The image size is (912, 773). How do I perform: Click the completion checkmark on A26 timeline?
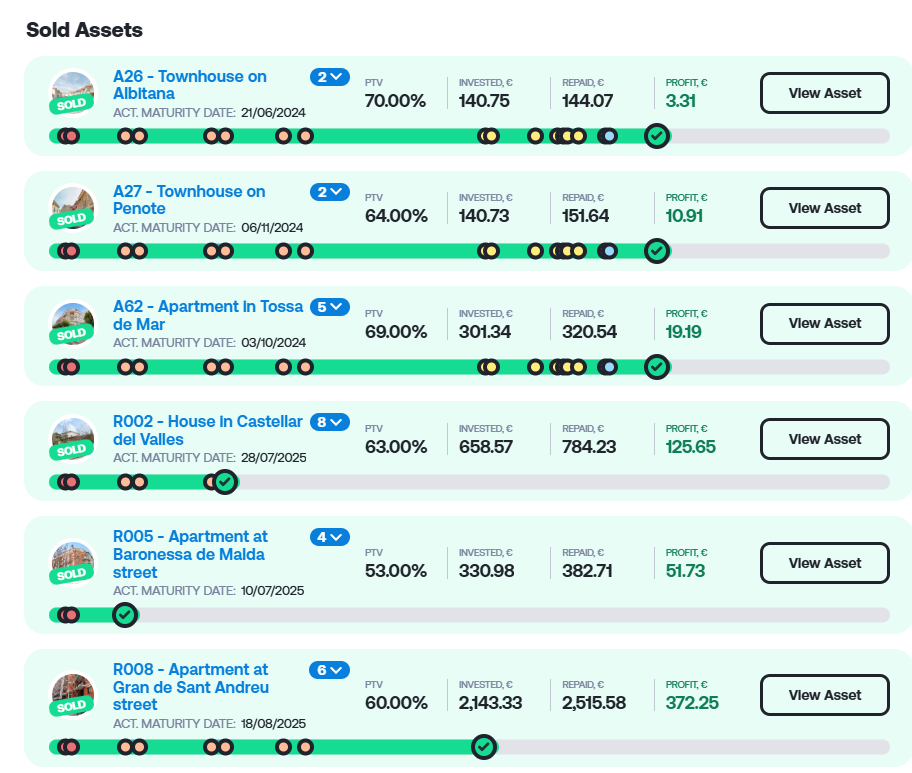(x=657, y=136)
